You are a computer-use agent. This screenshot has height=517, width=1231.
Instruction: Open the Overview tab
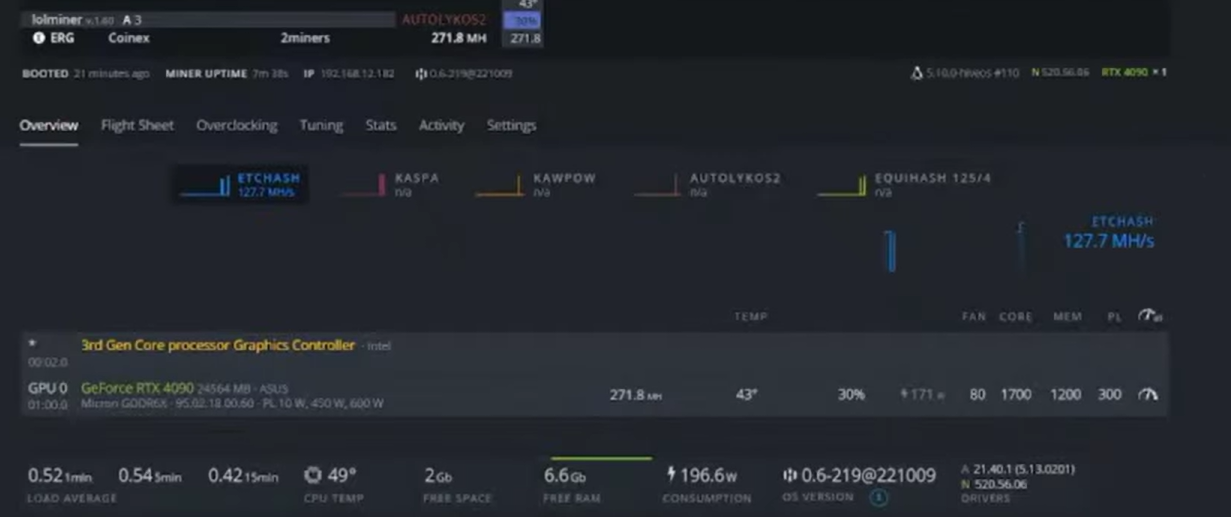point(49,125)
